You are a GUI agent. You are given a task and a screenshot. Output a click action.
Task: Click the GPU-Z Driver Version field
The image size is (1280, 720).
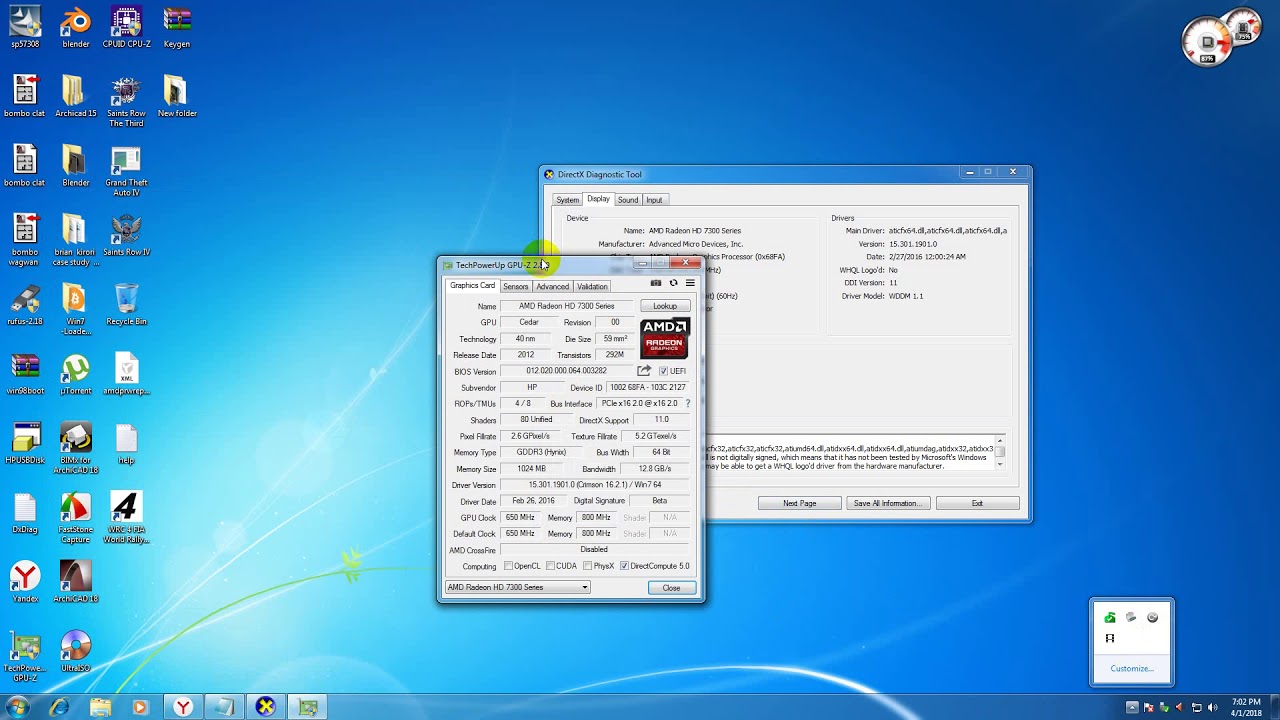[595, 485]
